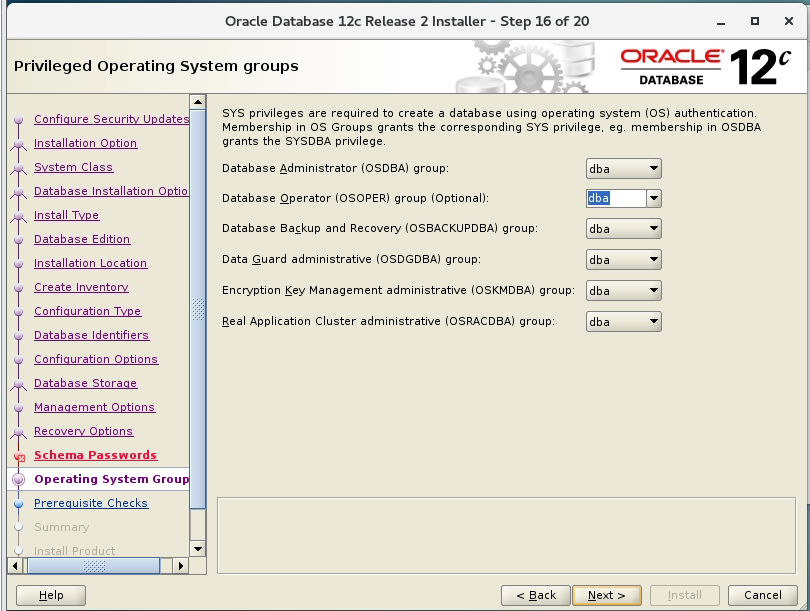Click the Schema Passwords error icon
810x611 pixels.
coord(20,457)
